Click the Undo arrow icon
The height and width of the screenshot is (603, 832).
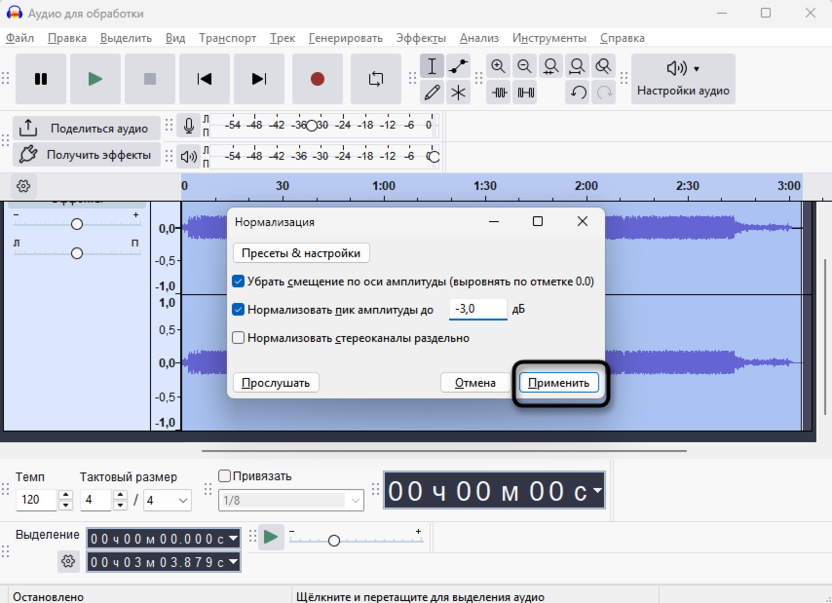578,93
